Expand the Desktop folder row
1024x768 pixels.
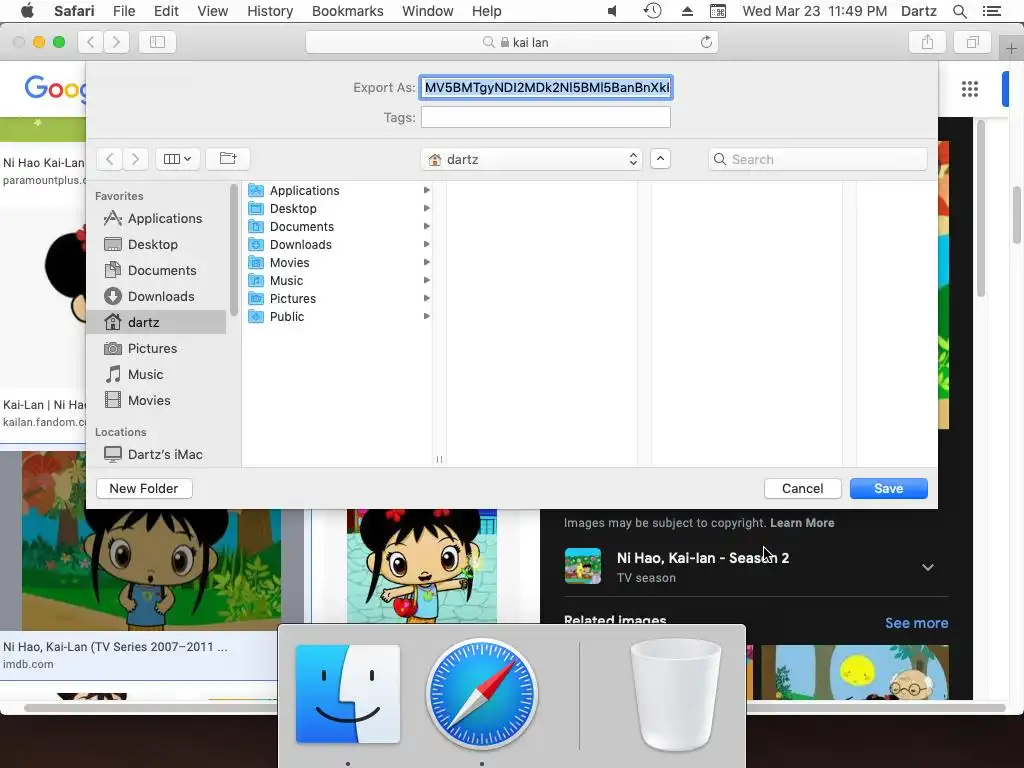(426, 208)
